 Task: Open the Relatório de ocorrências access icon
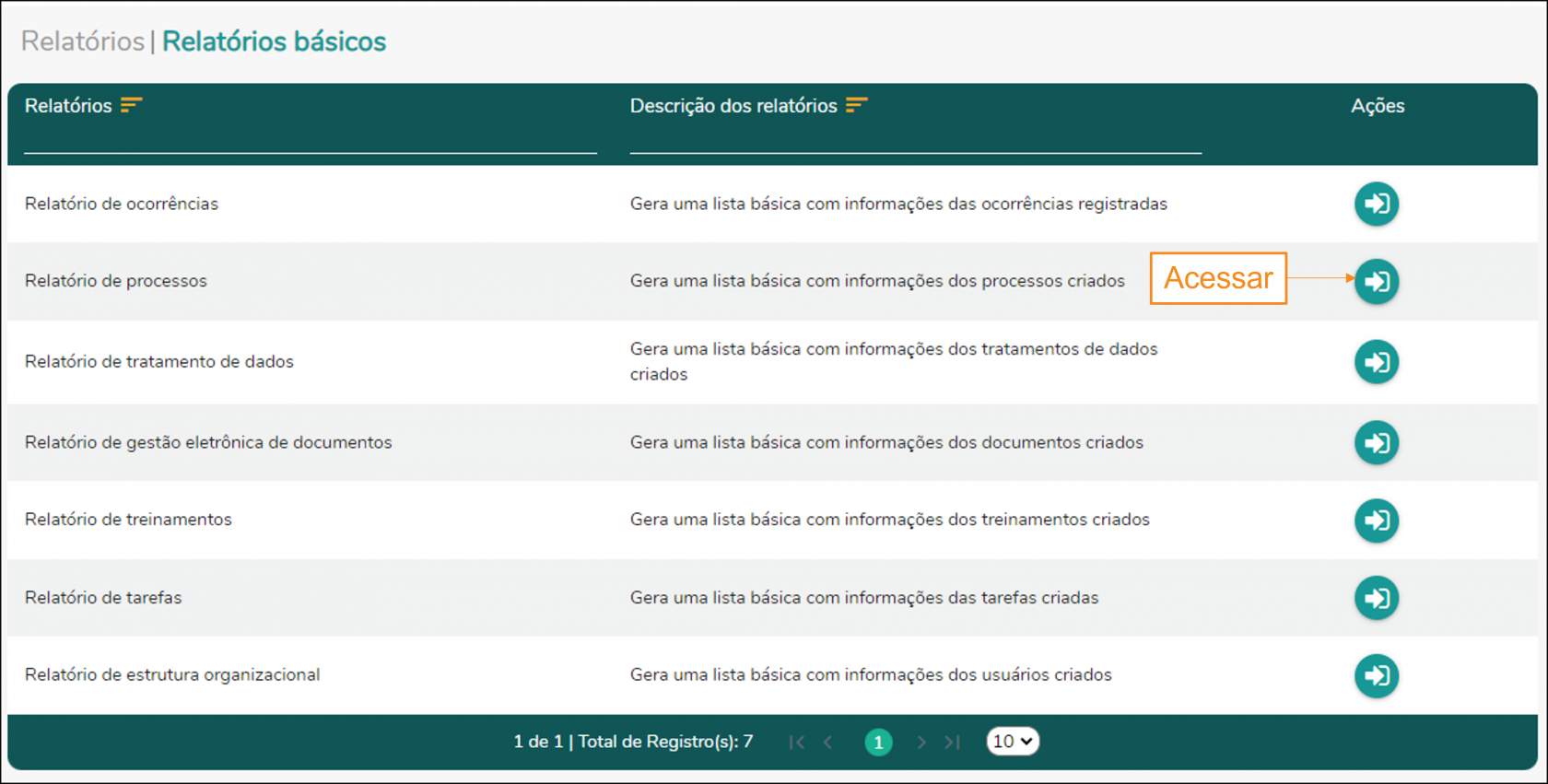tap(1377, 204)
